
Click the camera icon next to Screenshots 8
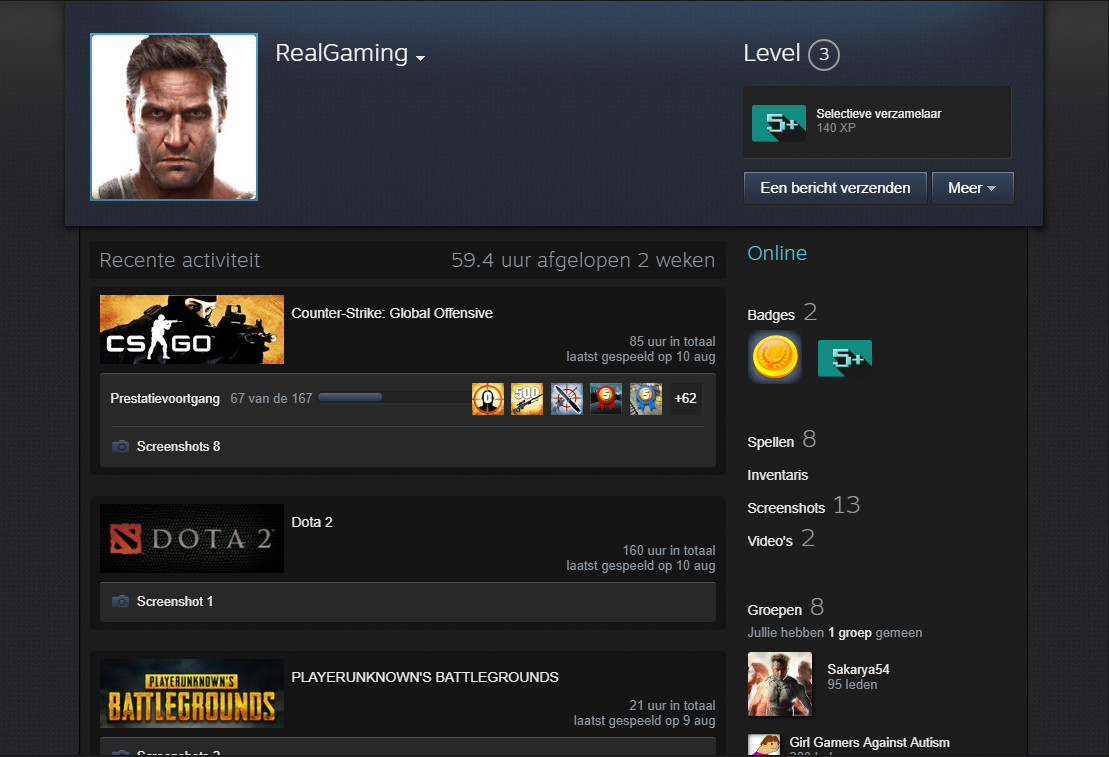120,446
